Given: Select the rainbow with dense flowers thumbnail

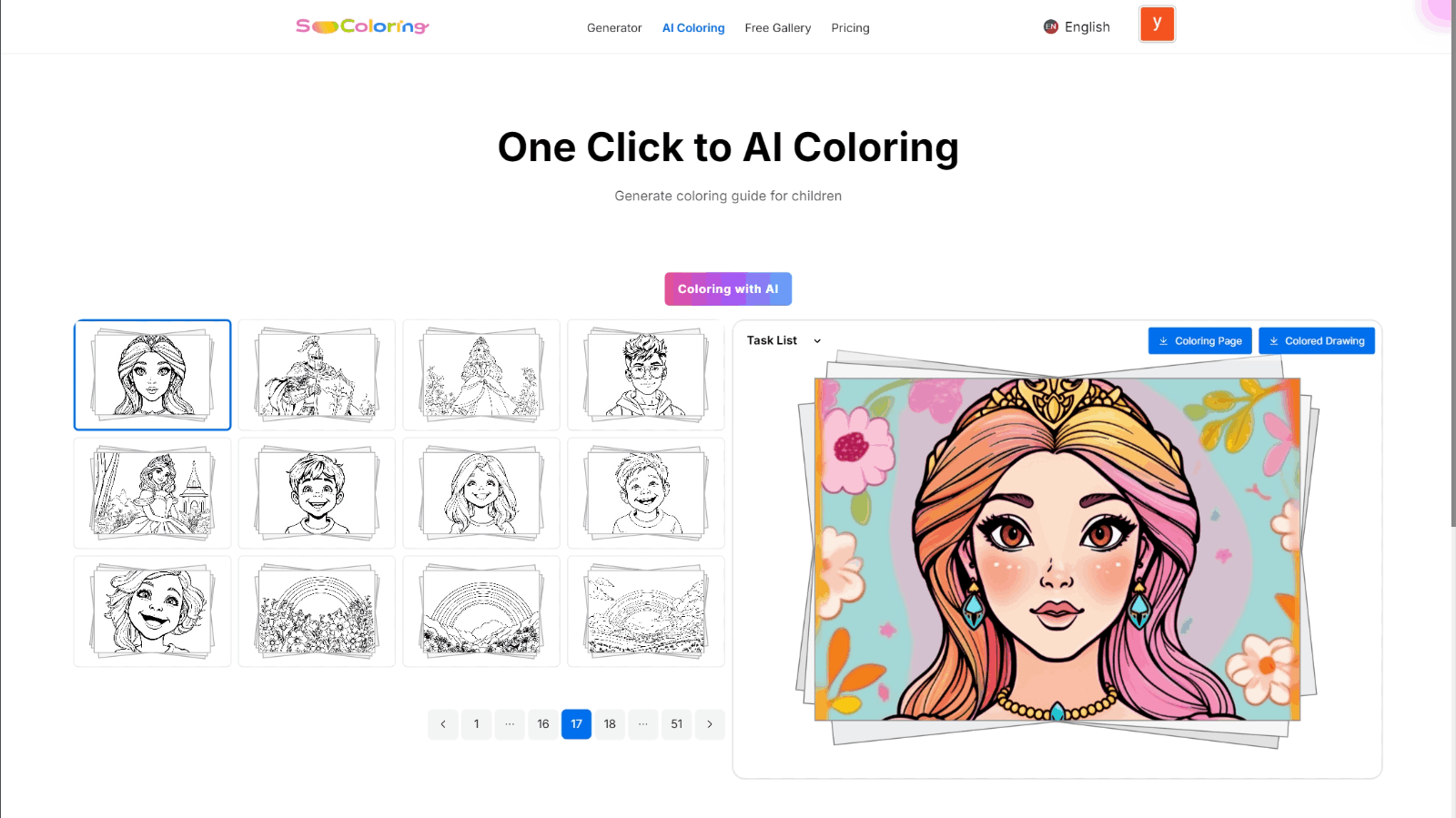Looking at the screenshot, I should 317,611.
